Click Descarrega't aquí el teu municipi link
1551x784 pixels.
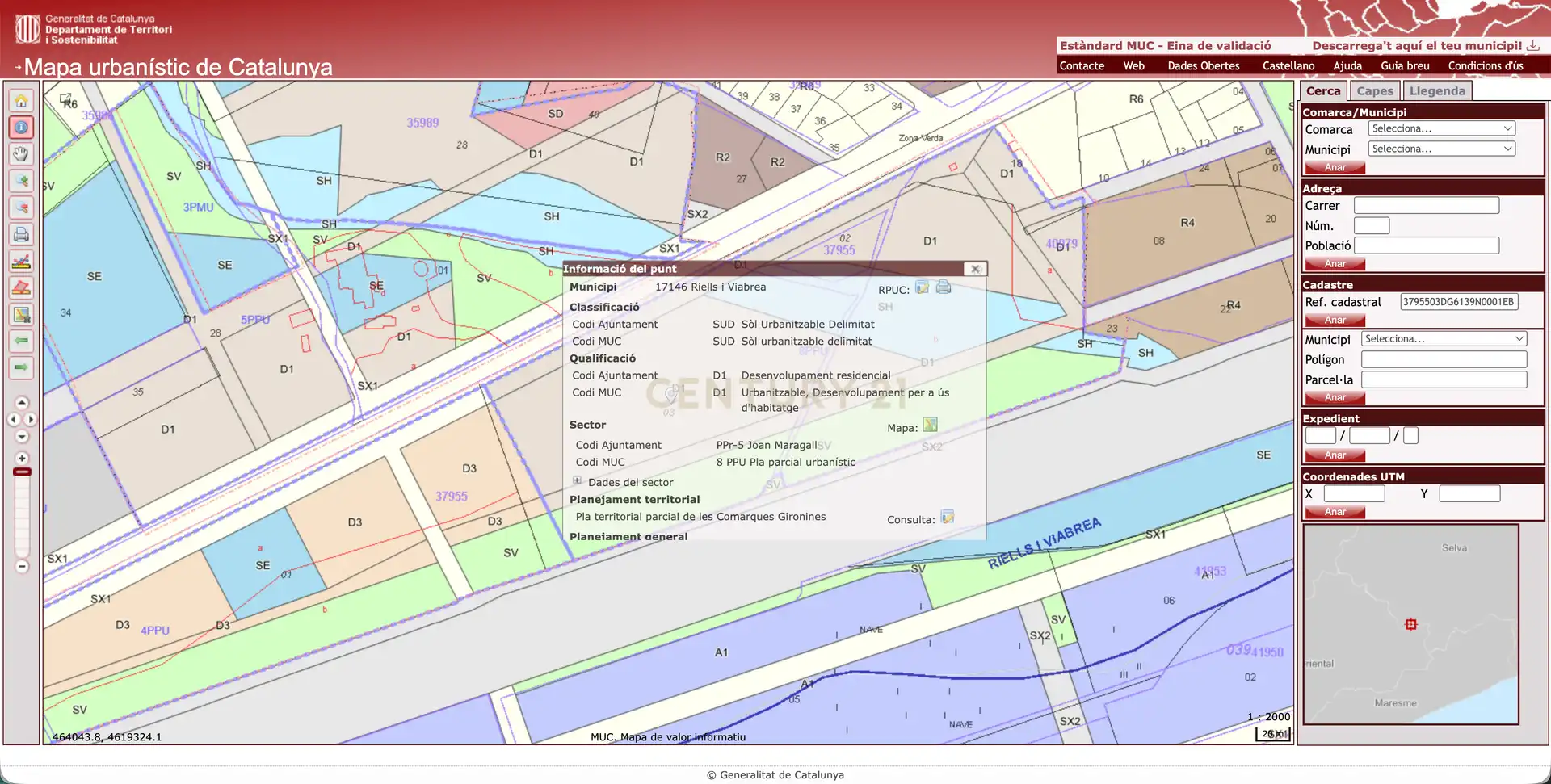pyautogui.click(x=1417, y=46)
